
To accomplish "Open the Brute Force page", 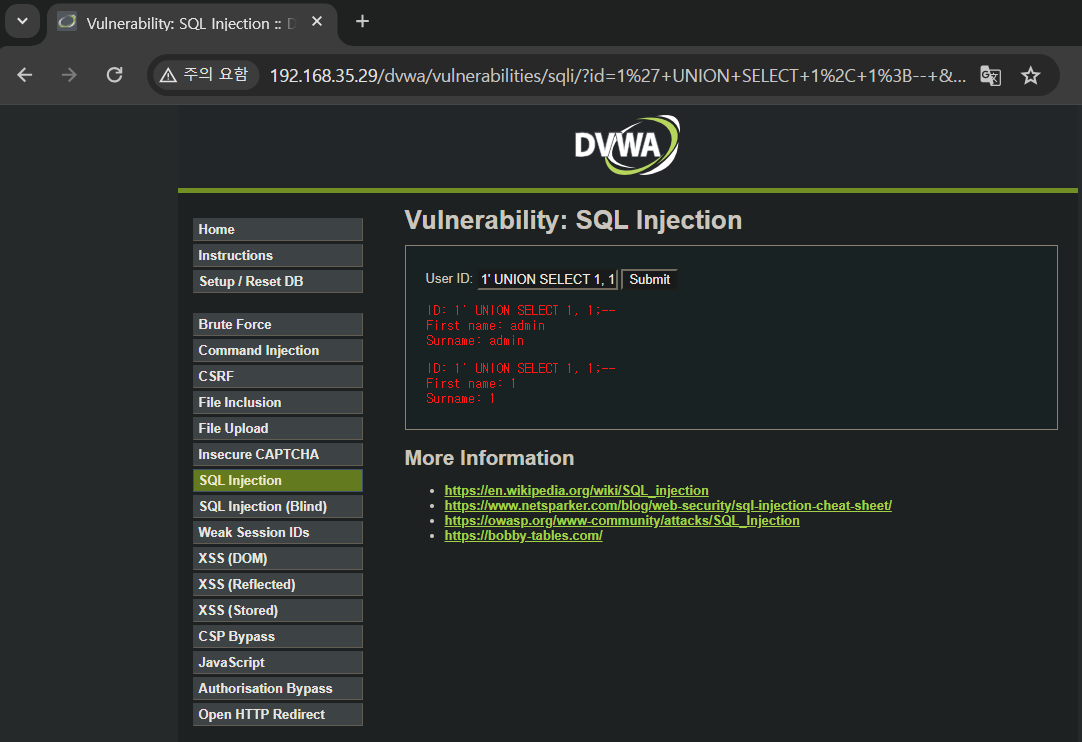I will (278, 324).
